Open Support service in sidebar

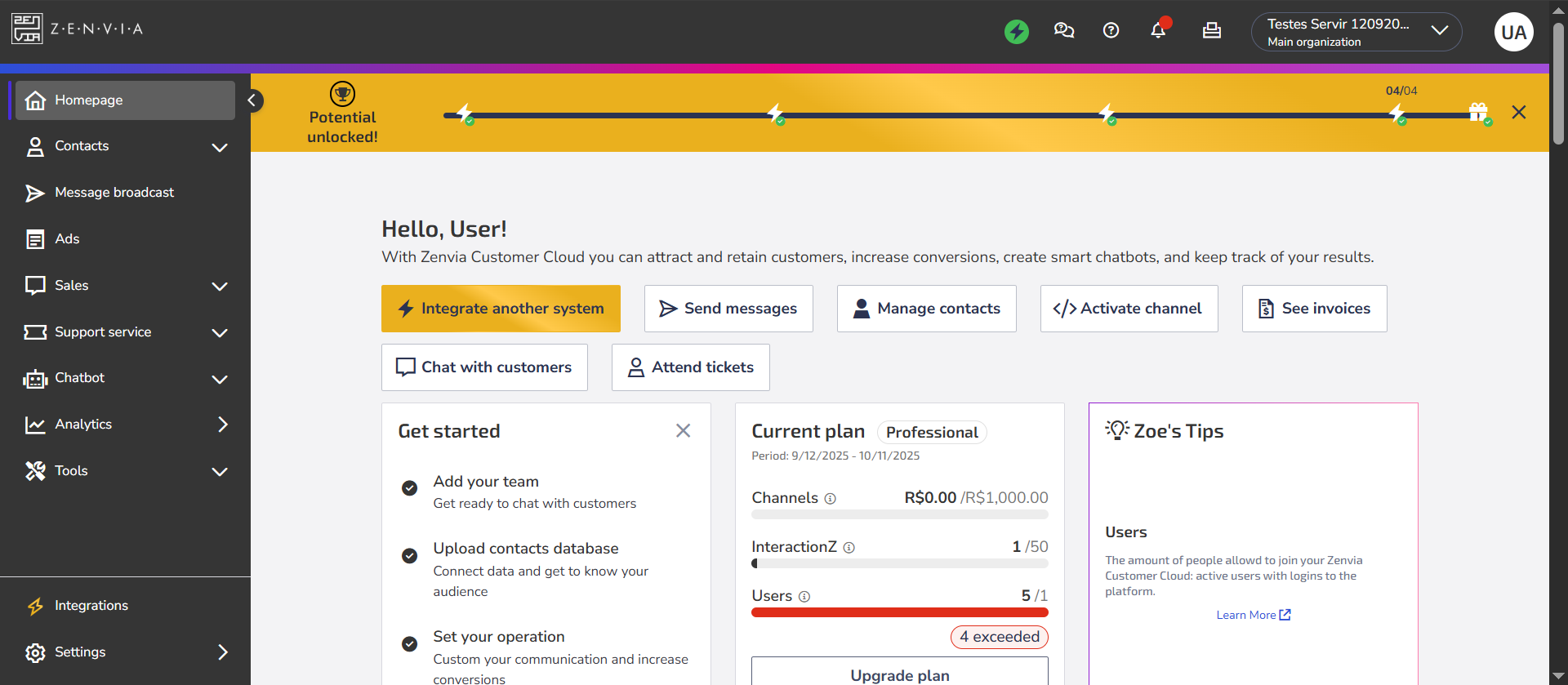pos(125,332)
